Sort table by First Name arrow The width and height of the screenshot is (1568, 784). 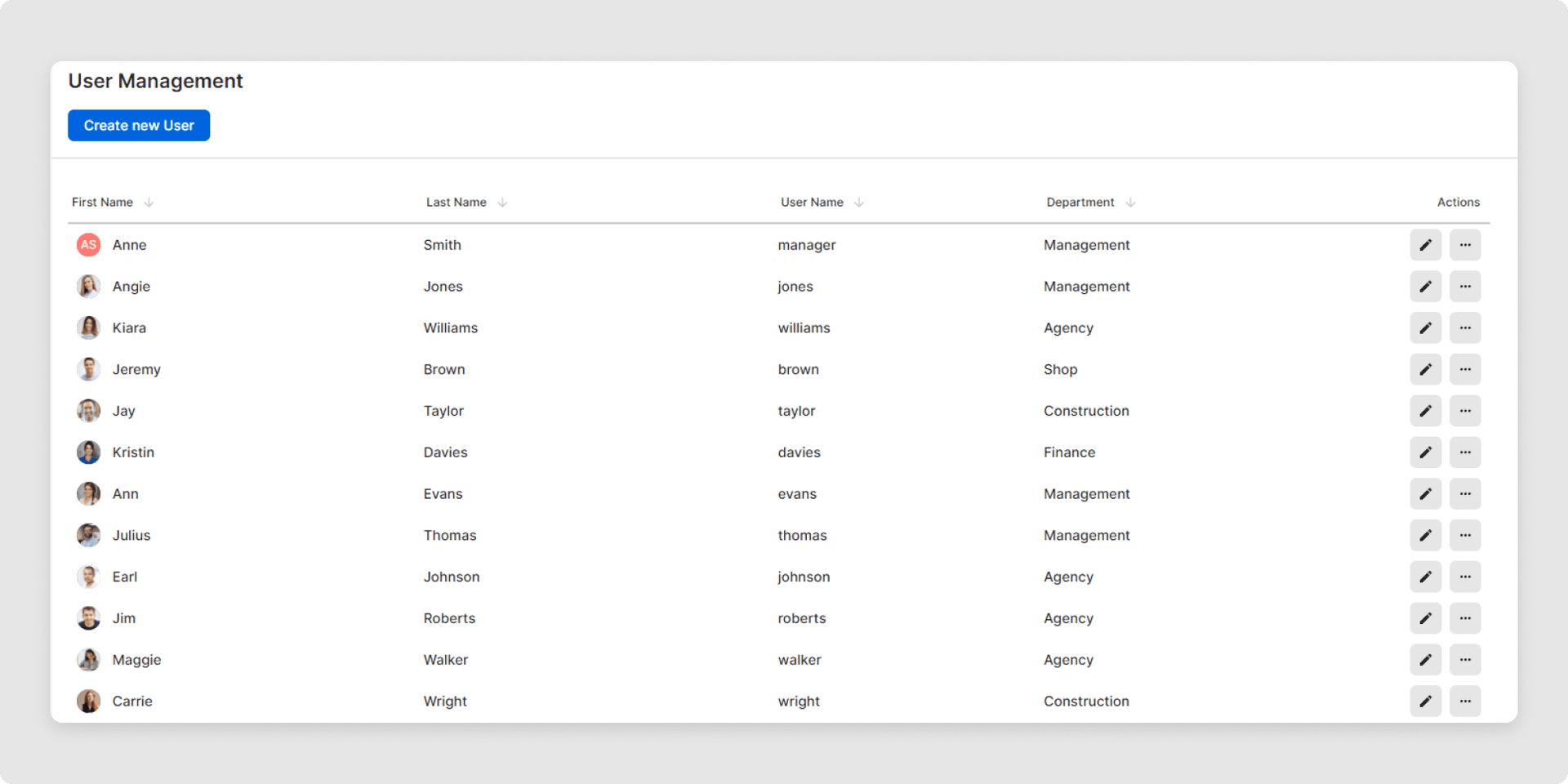pos(149,203)
